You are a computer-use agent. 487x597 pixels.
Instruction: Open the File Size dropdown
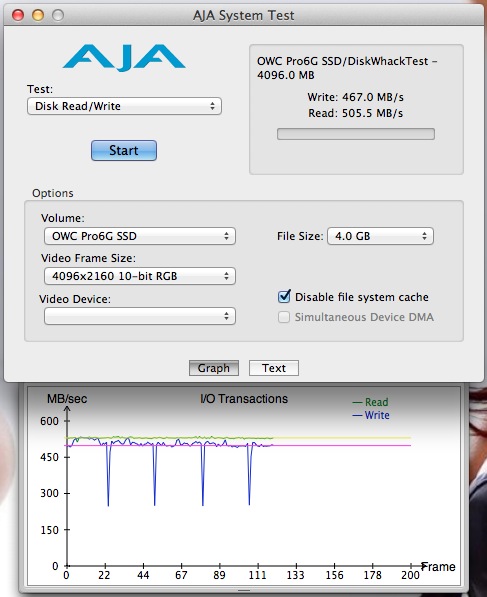[380, 236]
